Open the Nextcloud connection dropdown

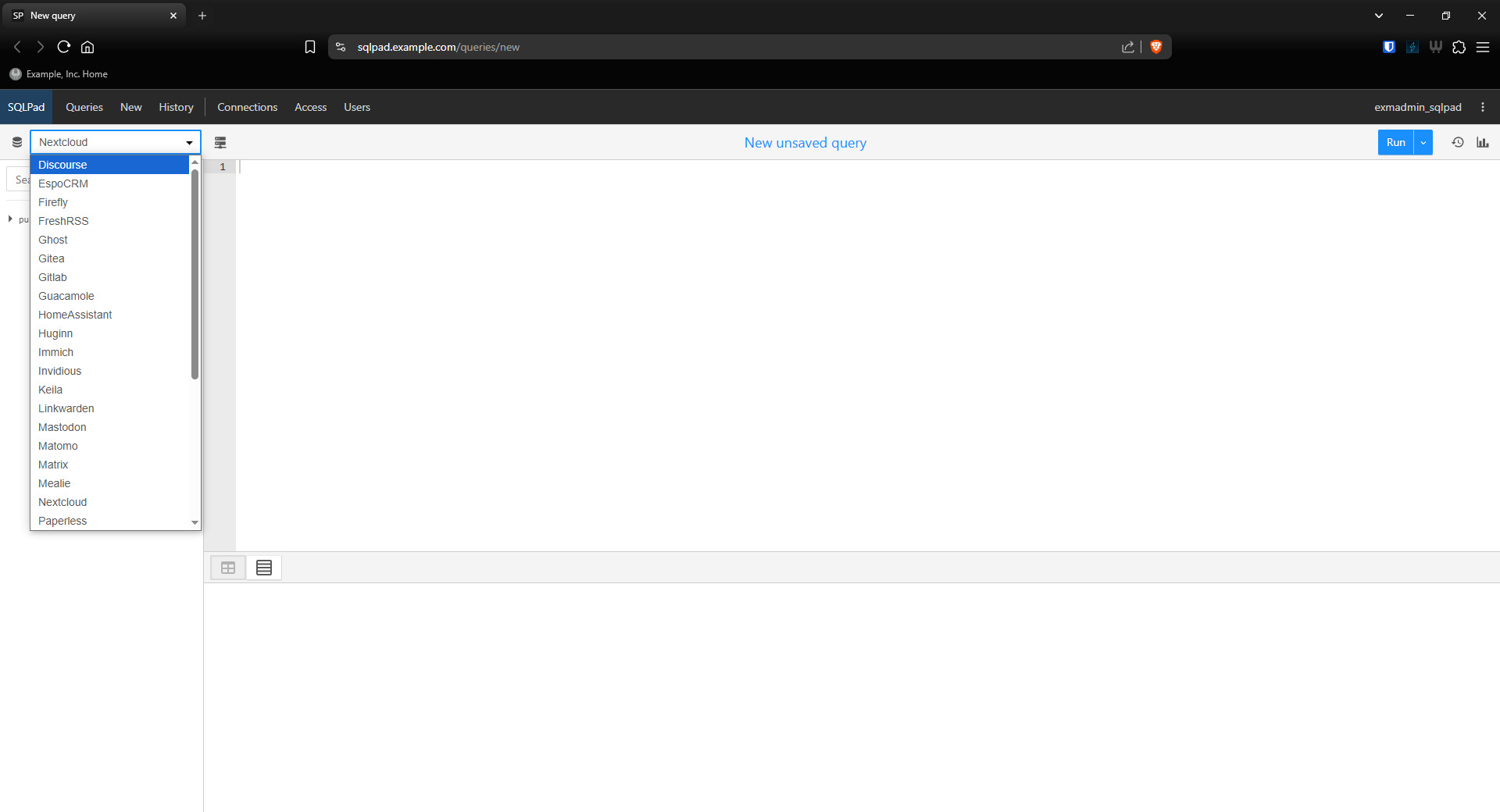click(116, 142)
